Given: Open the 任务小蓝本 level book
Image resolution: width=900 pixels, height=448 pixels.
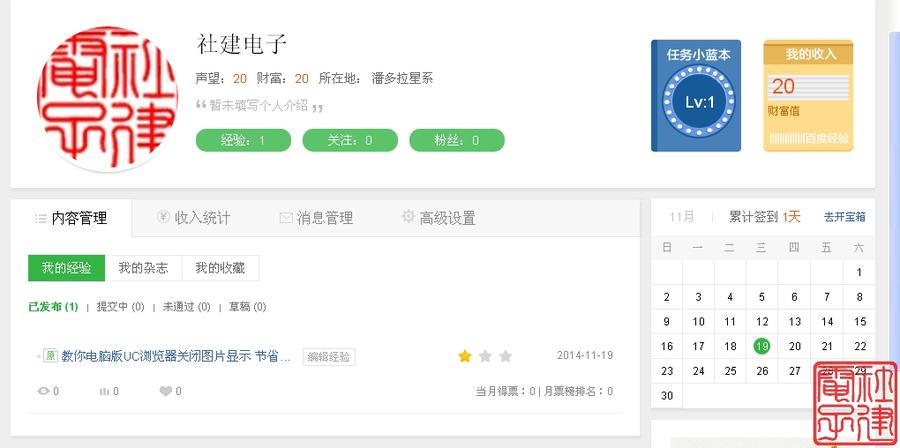Looking at the screenshot, I should (696, 97).
